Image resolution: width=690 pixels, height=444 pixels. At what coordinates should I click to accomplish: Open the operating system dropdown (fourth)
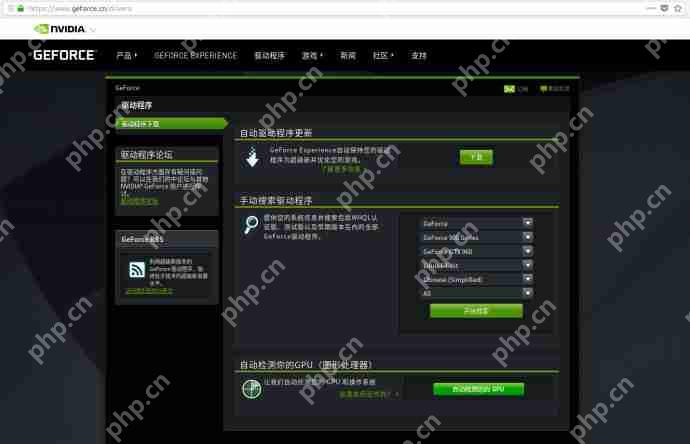[476, 265]
